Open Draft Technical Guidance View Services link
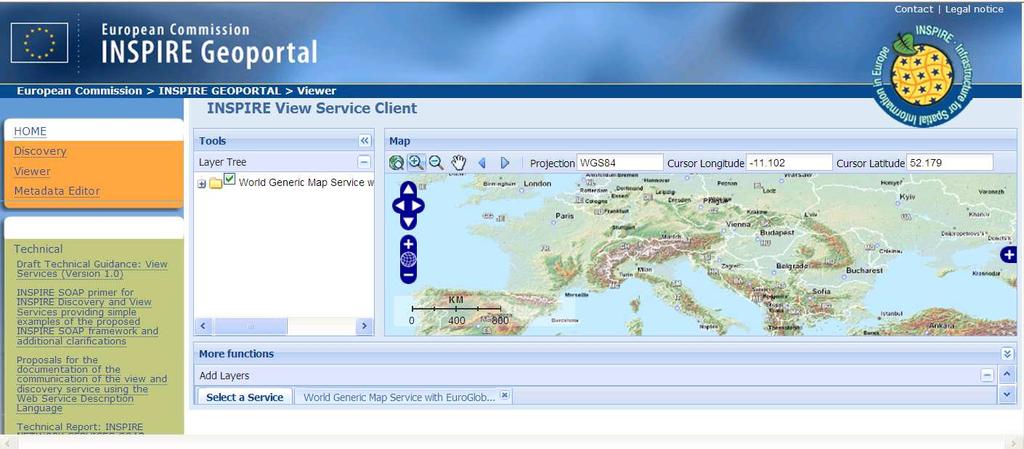Image resolution: width=1024 pixels, height=449 pixels. [92, 269]
